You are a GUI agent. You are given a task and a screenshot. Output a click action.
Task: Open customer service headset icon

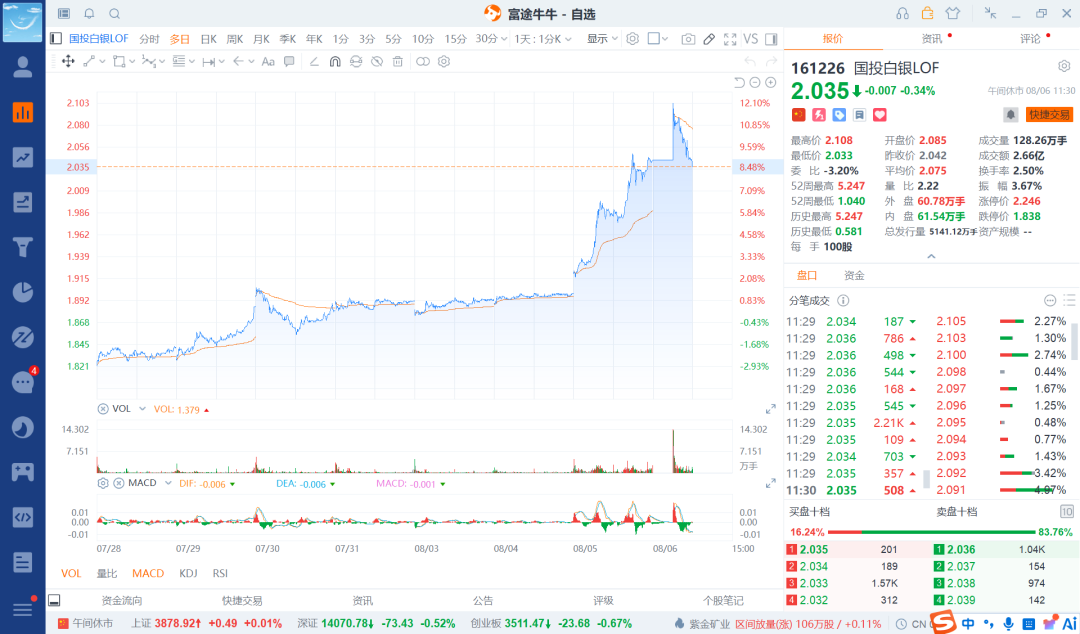pos(902,13)
